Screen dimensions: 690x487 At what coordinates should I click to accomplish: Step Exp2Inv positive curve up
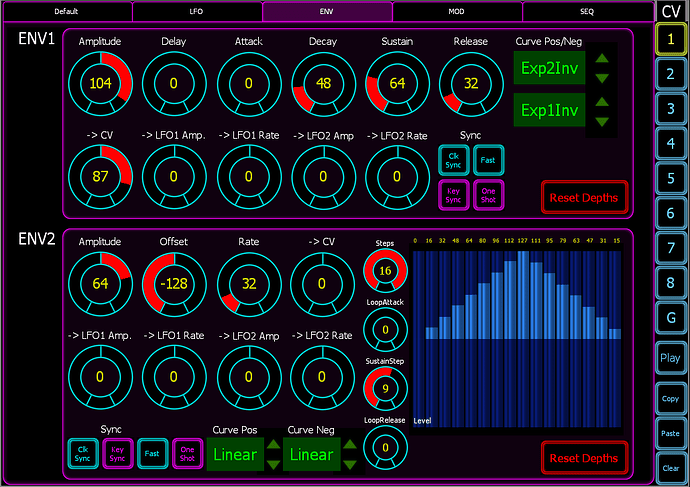tap(602, 59)
